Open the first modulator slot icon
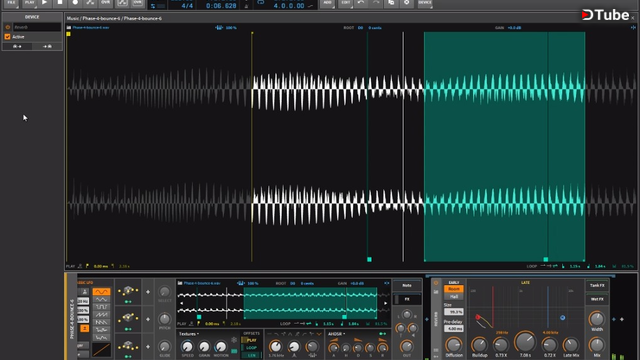640x360 pixels. (x=128, y=291)
